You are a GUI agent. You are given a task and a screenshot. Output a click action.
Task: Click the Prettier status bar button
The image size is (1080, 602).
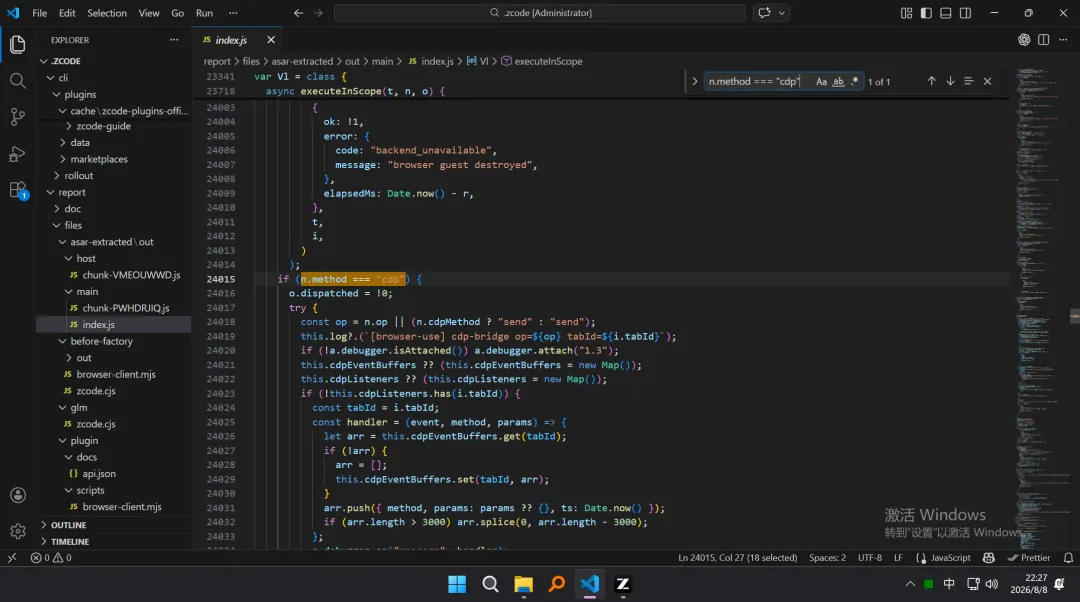pyautogui.click(x=1029, y=558)
